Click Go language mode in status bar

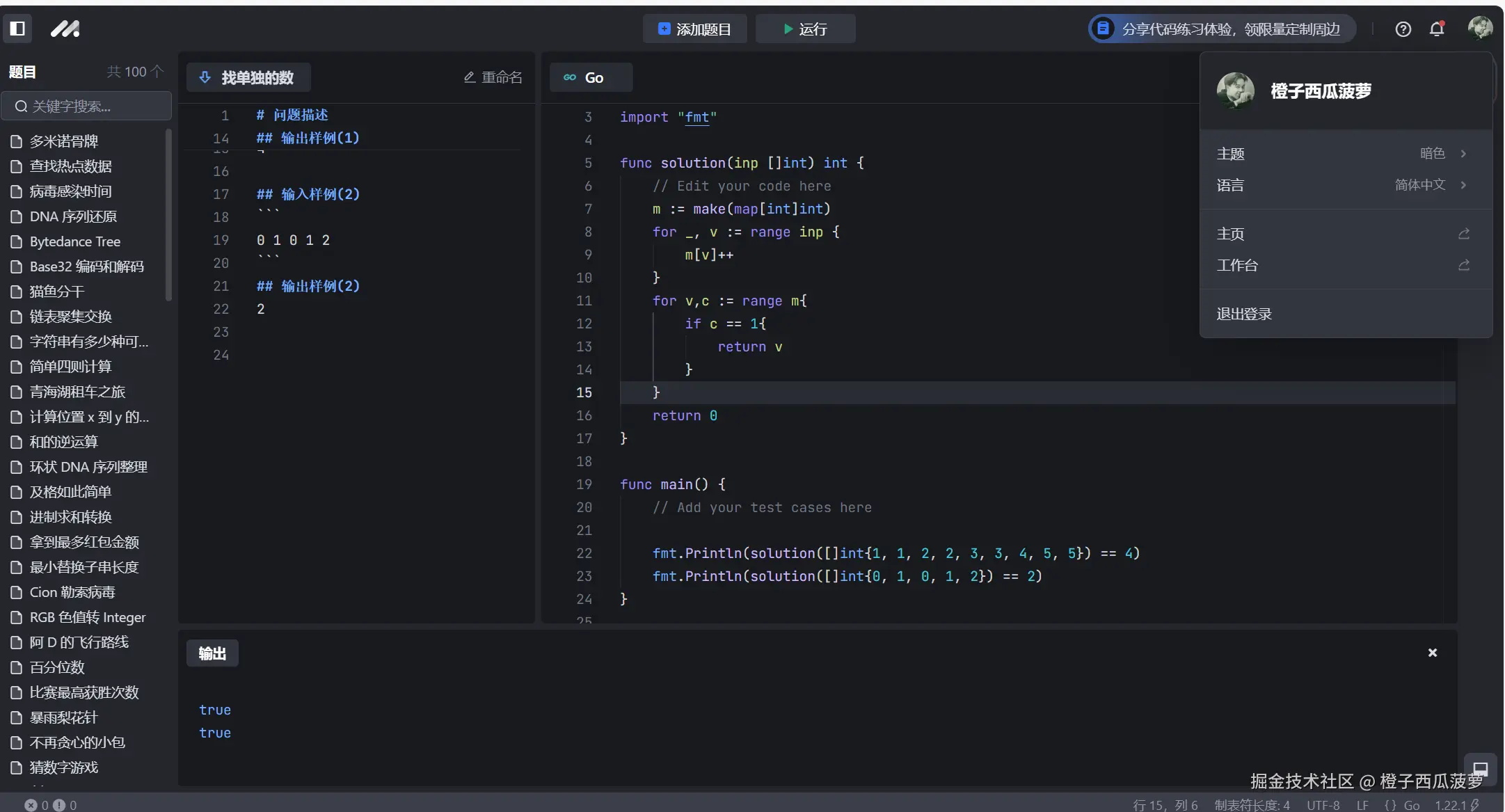point(1401,805)
